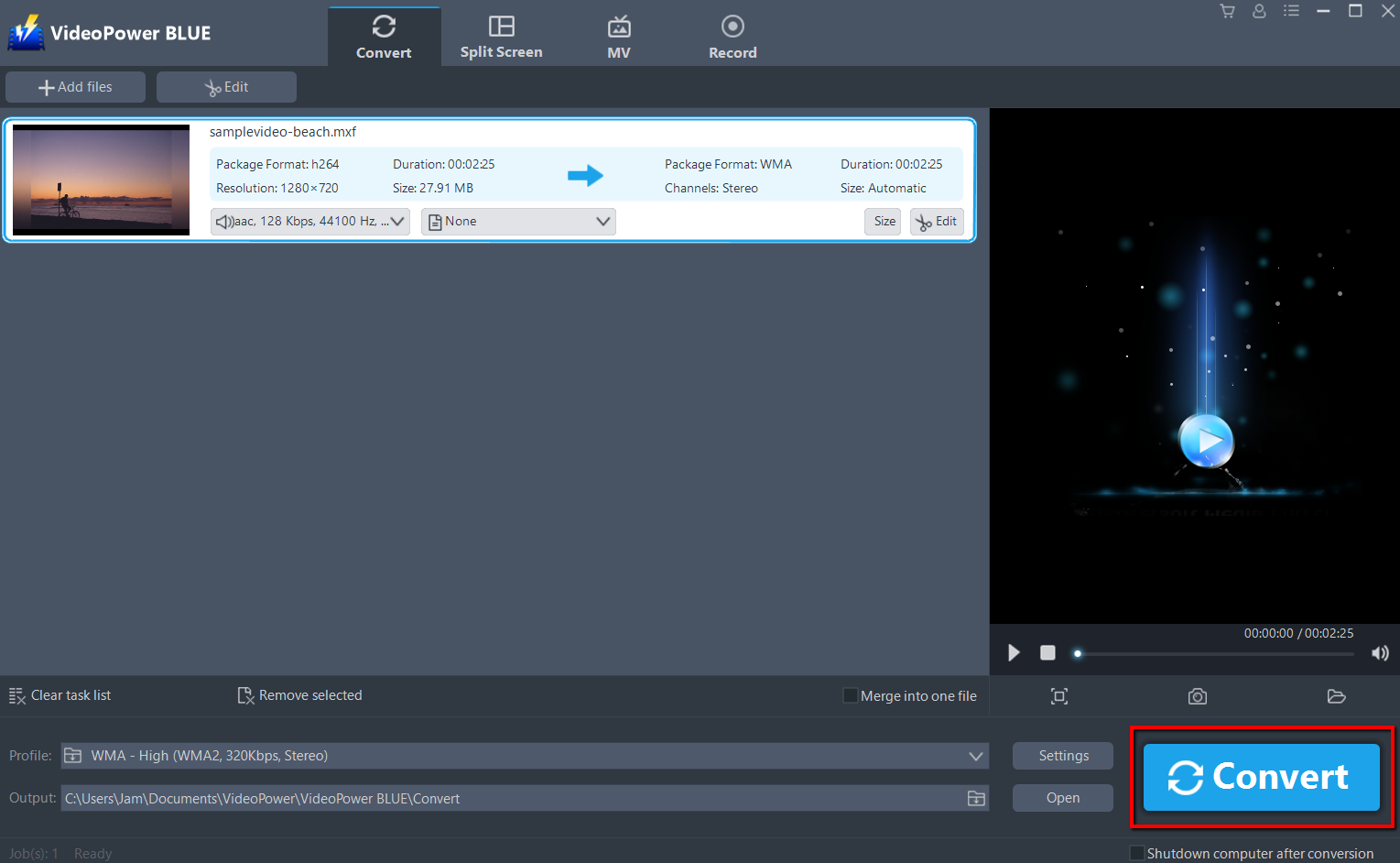Image resolution: width=1400 pixels, height=863 pixels.
Task: Click the Size button in file row
Action: click(x=884, y=222)
